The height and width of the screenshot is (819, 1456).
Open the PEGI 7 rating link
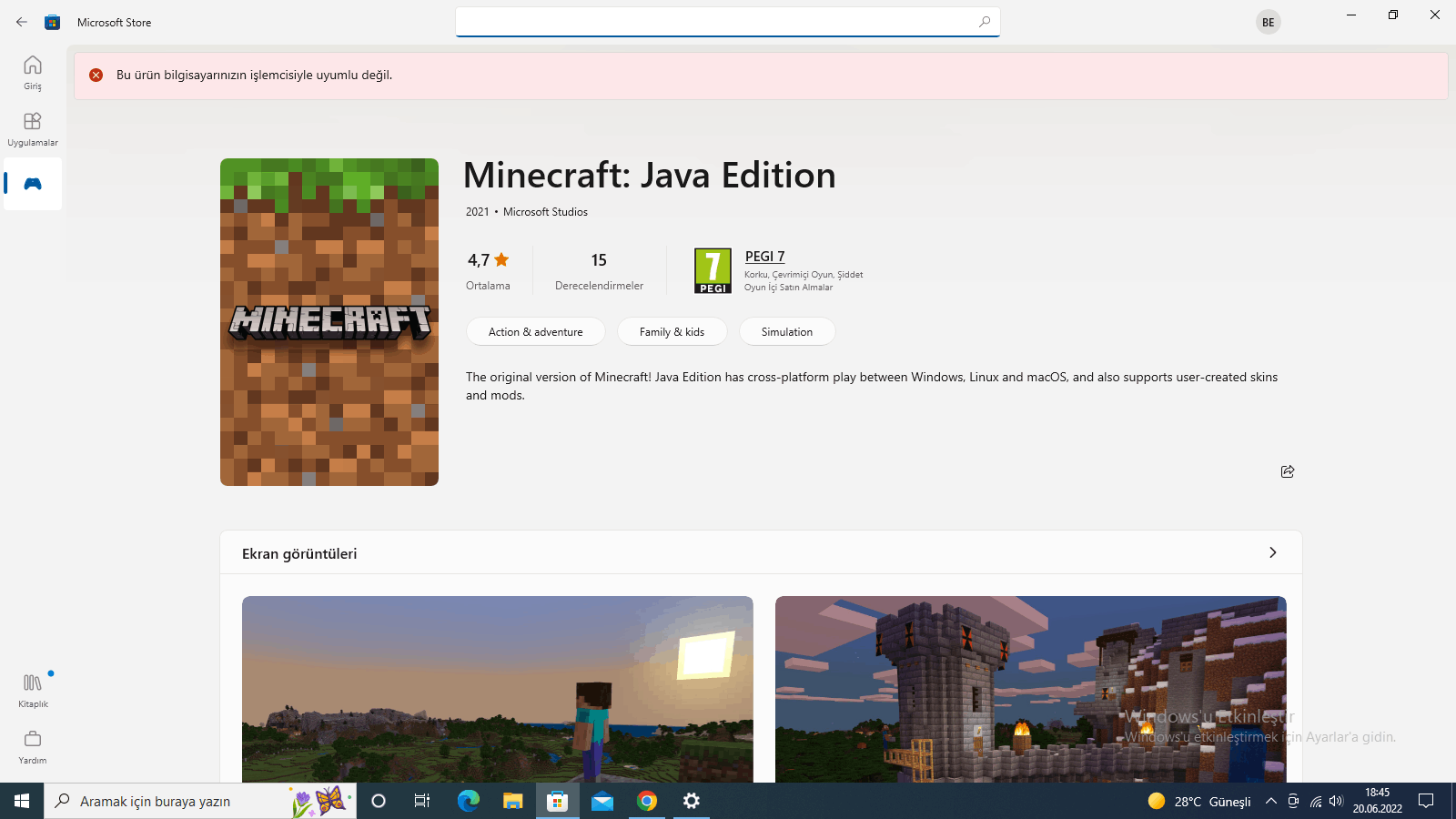click(x=764, y=257)
